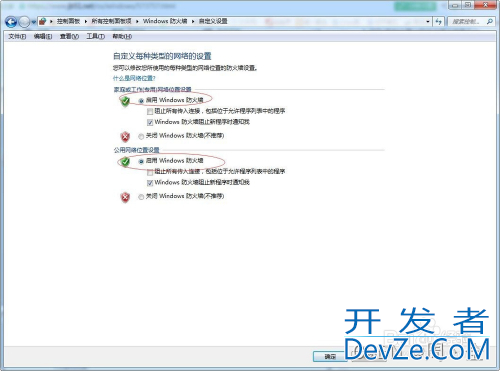Click green shield icon in public network section

(x=125, y=162)
